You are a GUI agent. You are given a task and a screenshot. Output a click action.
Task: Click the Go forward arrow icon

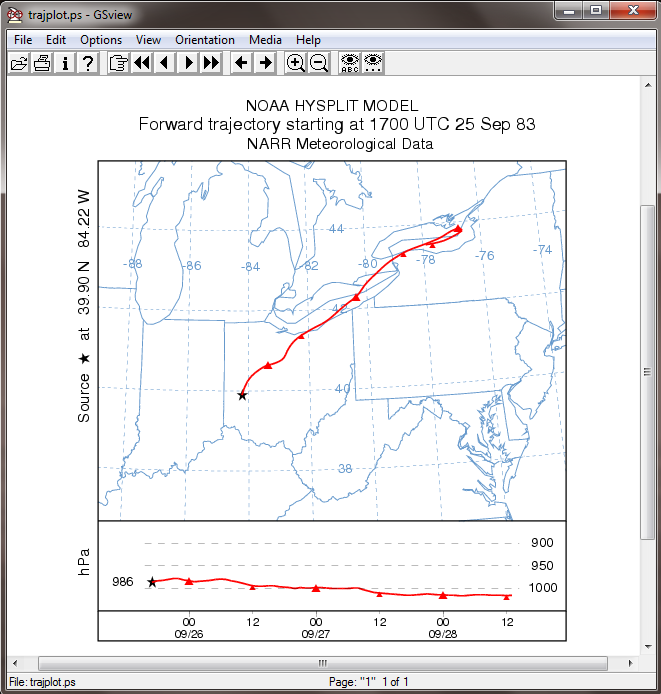265,63
